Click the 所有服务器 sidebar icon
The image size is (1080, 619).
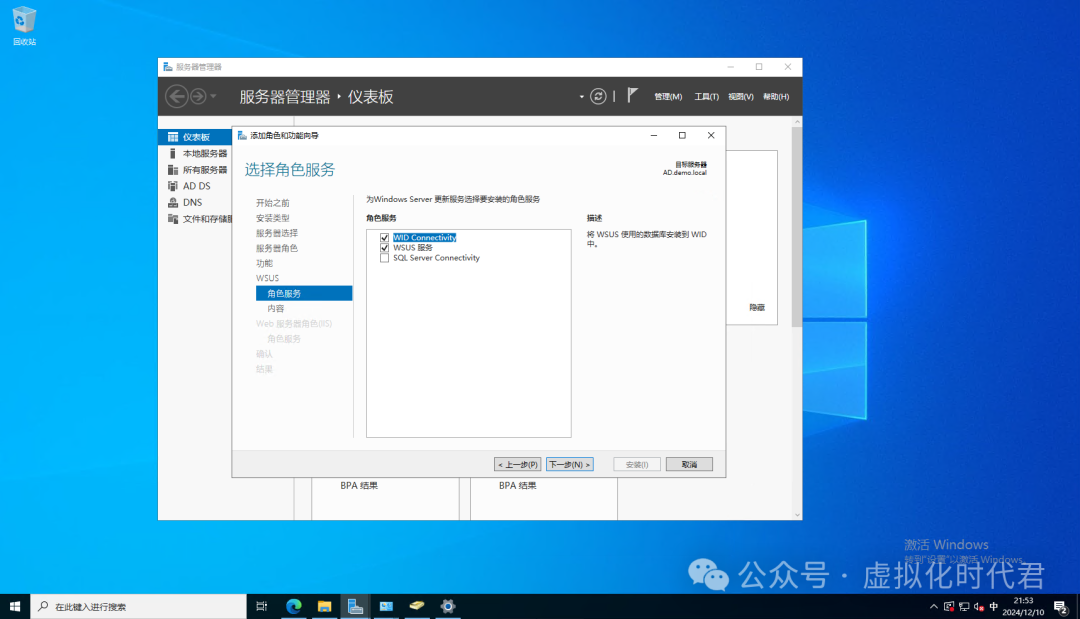click(173, 170)
